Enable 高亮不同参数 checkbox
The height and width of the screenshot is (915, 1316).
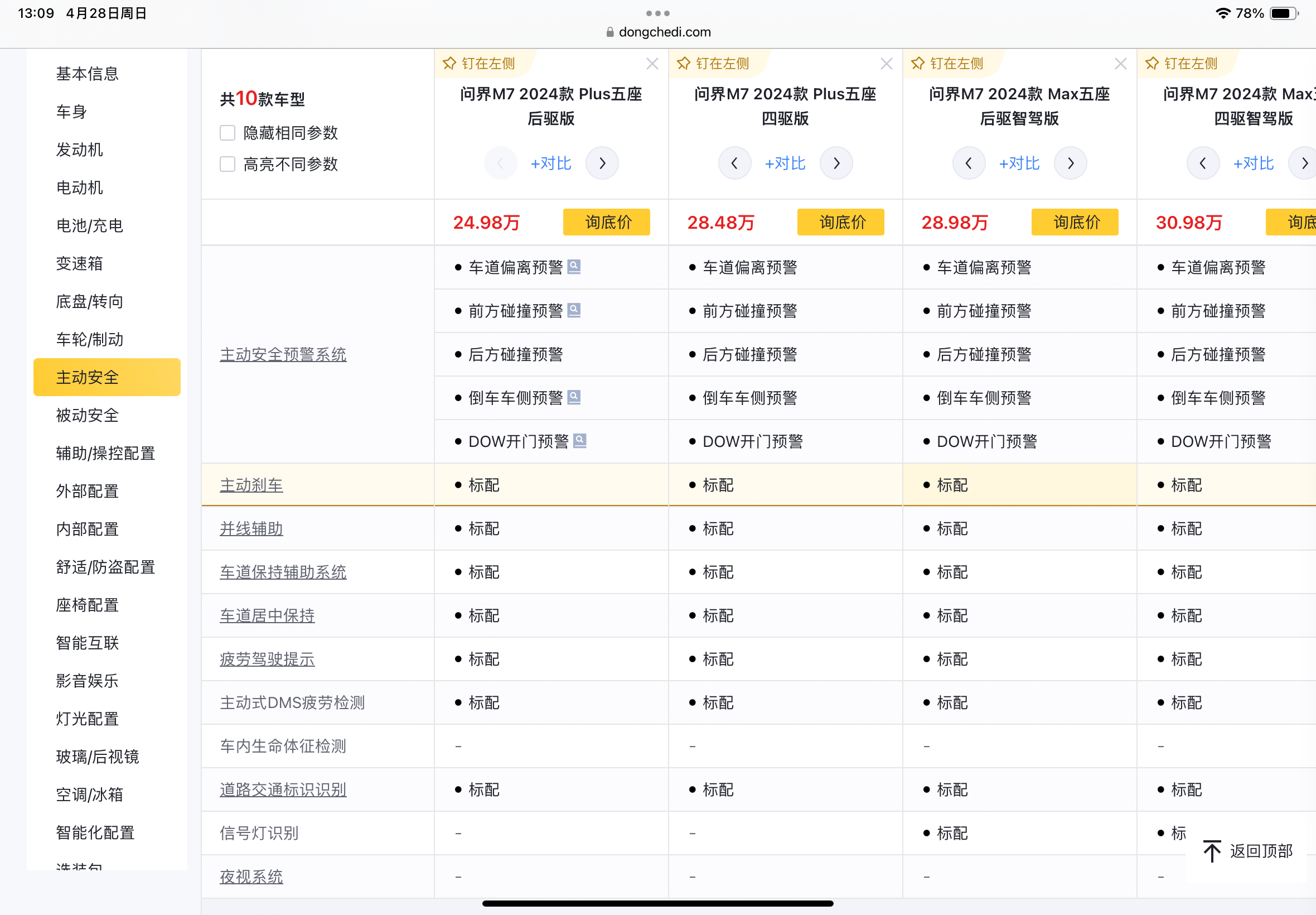[x=228, y=165]
